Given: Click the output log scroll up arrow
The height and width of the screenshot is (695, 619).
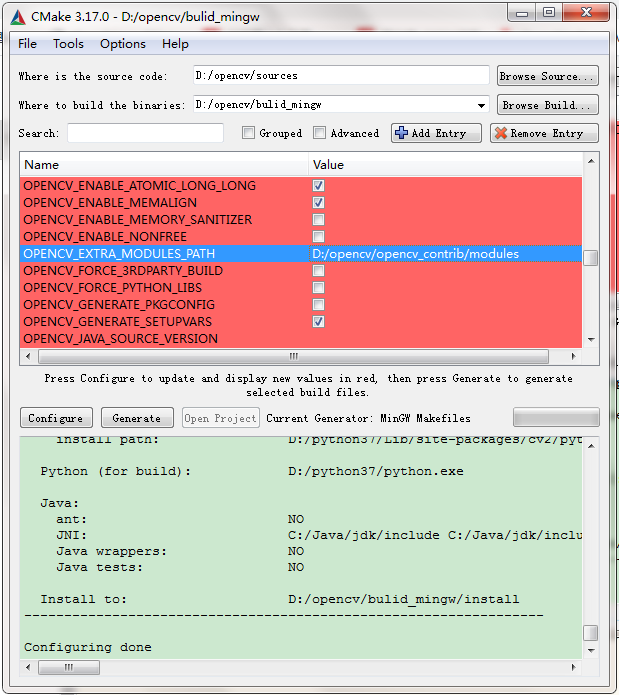Looking at the screenshot, I should [591, 446].
